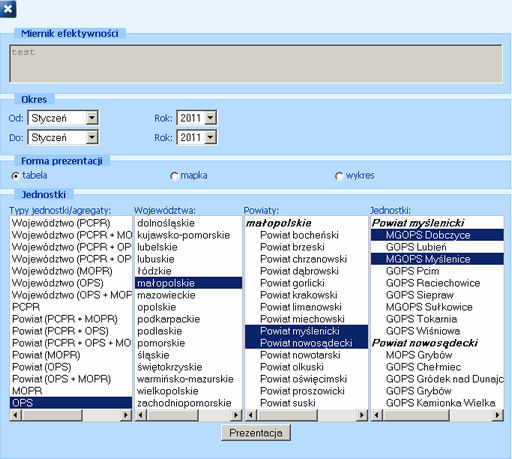Select Powiat krakowski
The width and height of the screenshot is (512, 459).
pyautogui.click(x=306, y=295)
